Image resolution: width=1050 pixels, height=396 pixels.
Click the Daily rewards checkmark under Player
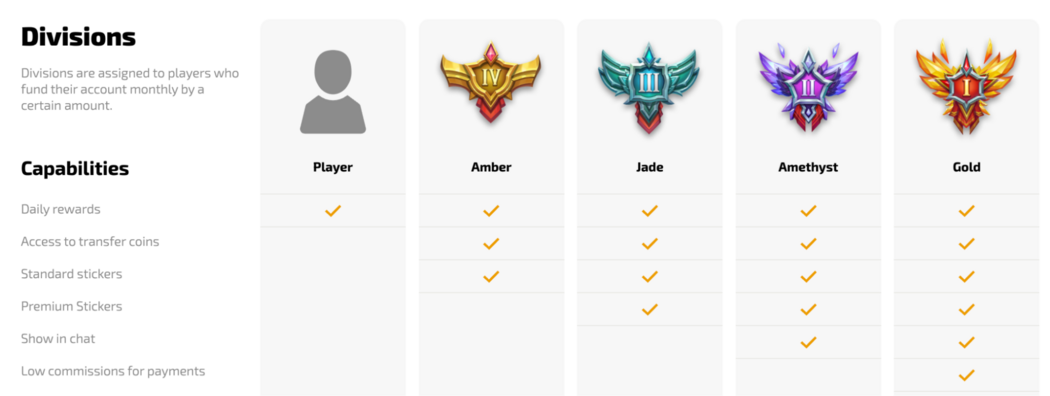click(333, 210)
